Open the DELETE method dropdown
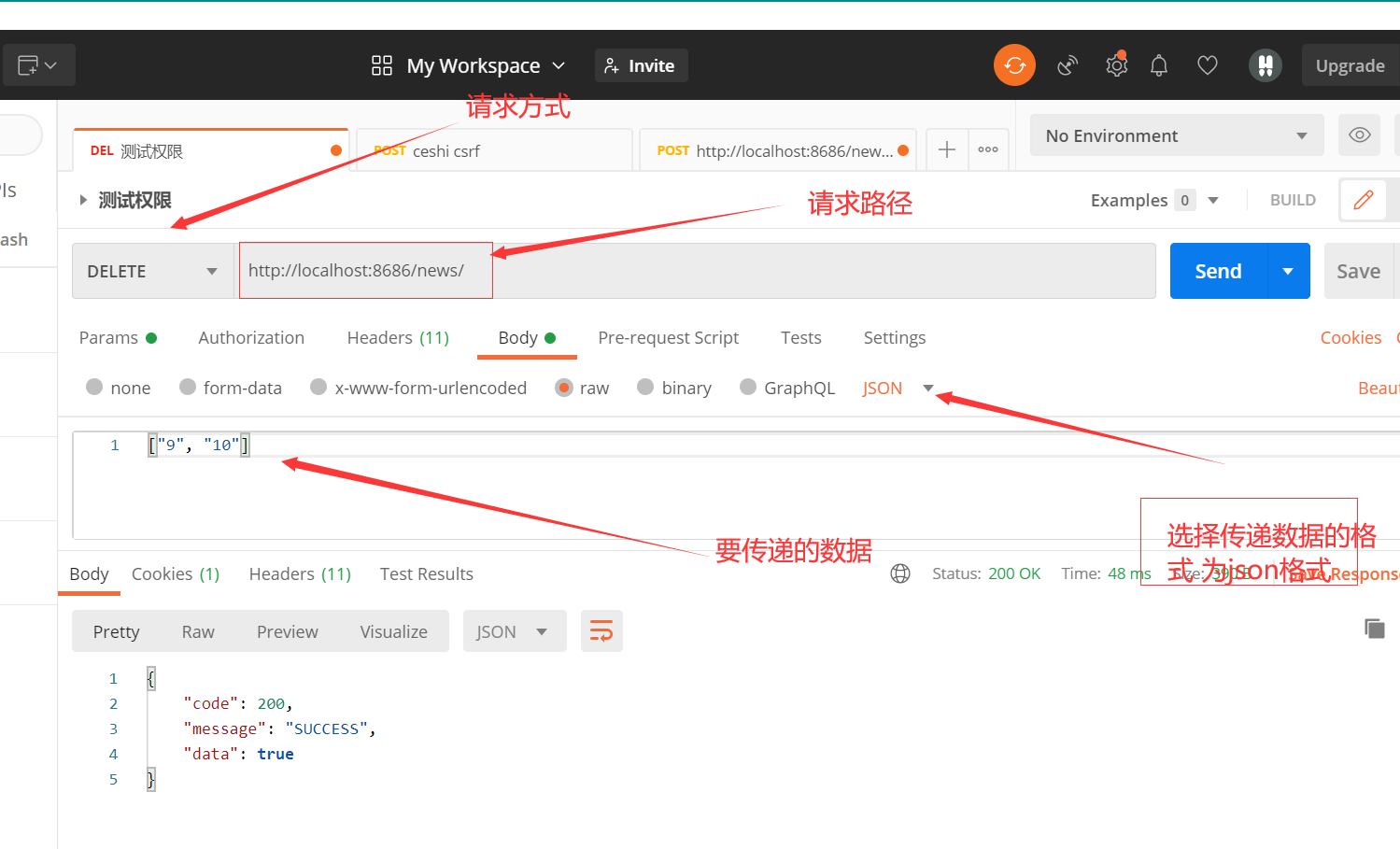The height and width of the screenshot is (849, 1400). click(152, 270)
